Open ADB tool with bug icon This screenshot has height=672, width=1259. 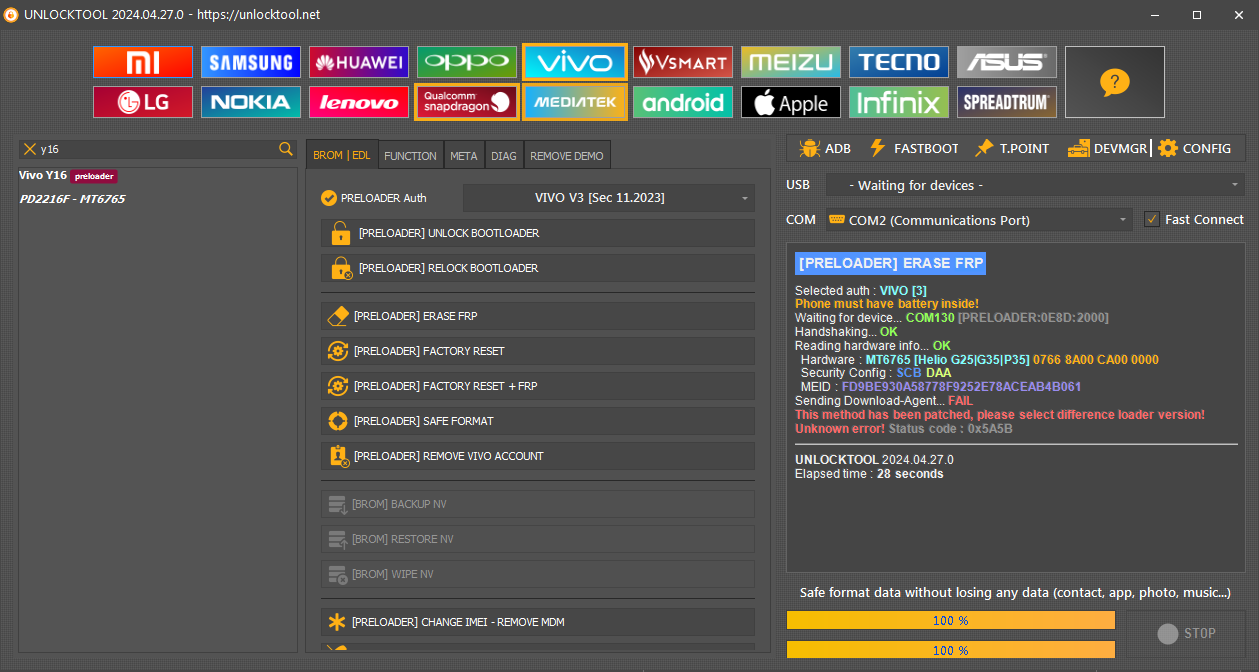tap(826, 148)
